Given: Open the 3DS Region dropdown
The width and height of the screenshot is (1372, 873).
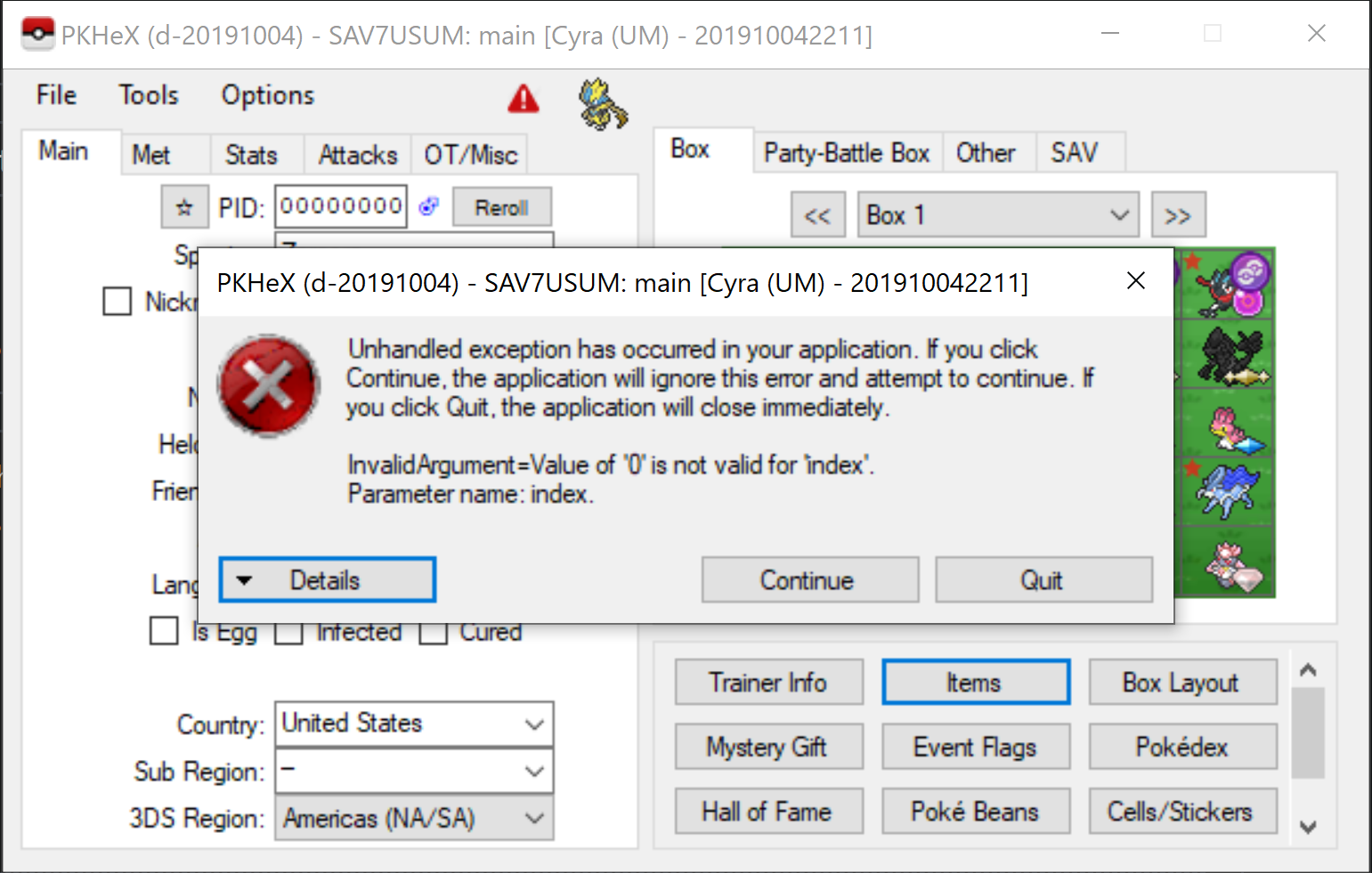Looking at the screenshot, I should pyautogui.click(x=414, y=818).
